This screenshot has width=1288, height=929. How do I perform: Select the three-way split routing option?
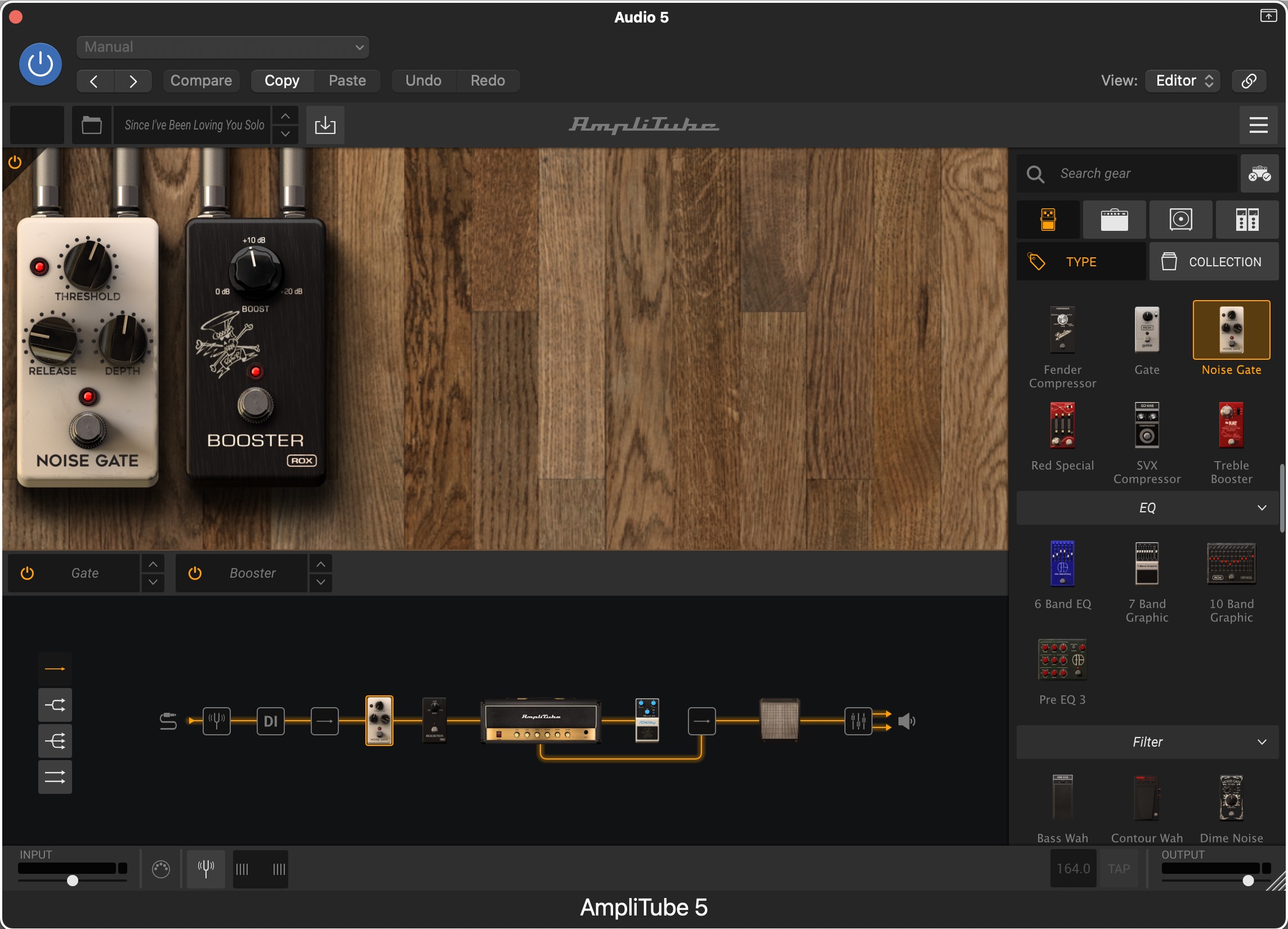(x=55, y=741)
